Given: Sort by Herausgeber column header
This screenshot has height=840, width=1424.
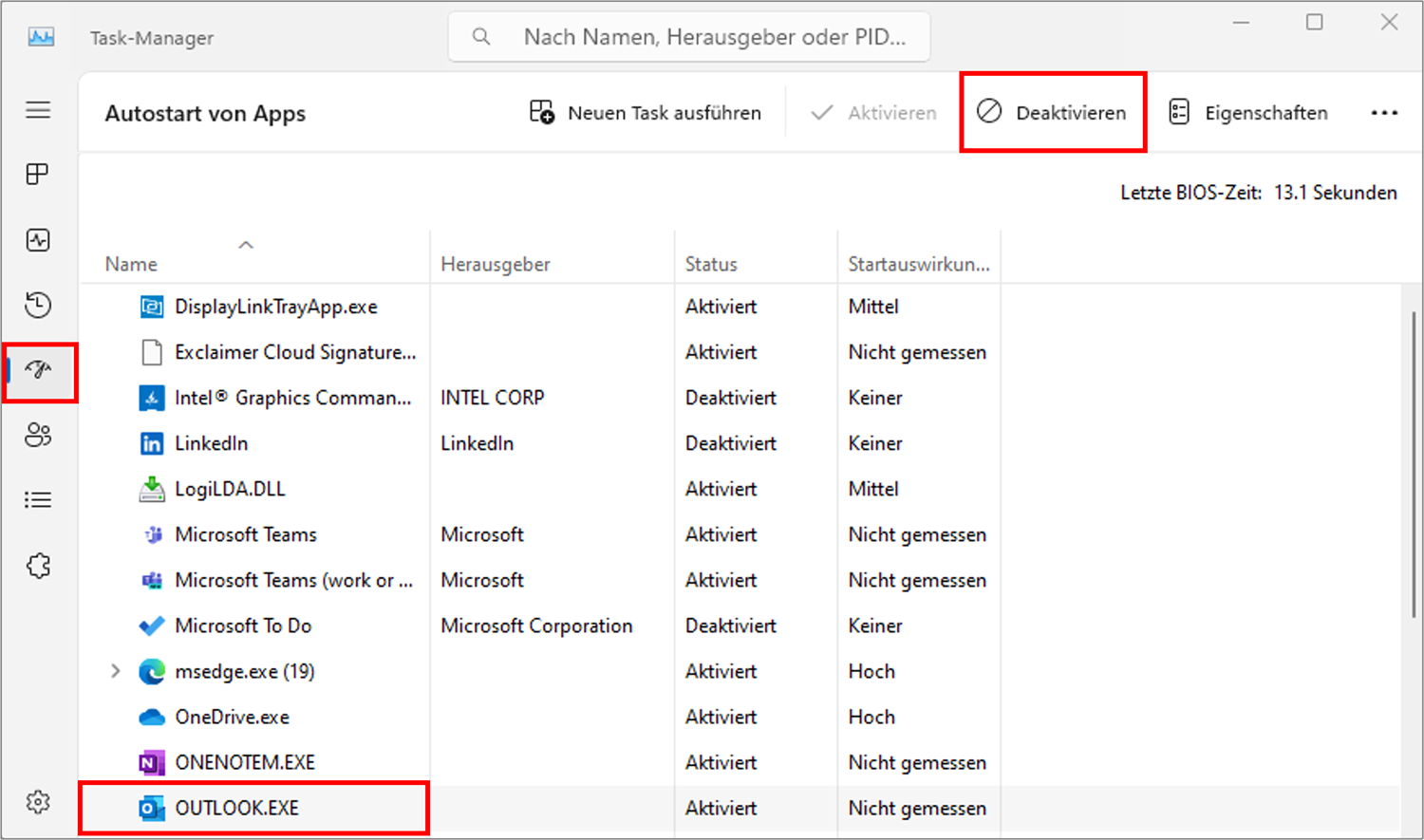Looking at the screenshot, I should (x=496, y=264).
